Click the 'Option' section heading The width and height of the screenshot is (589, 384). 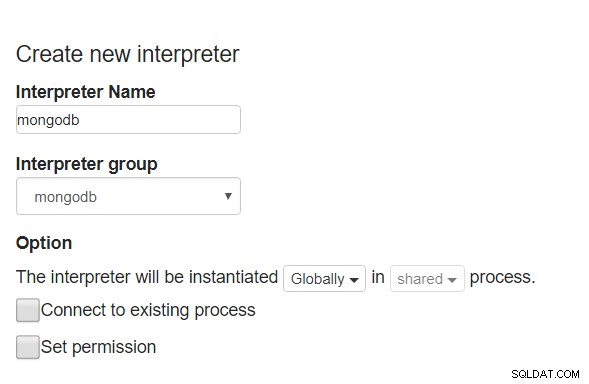44,243
